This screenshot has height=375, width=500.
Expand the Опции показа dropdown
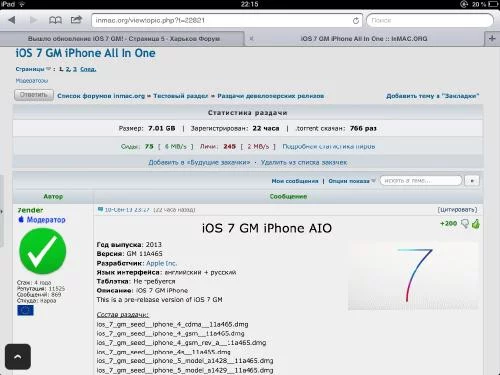pos(352,181)
